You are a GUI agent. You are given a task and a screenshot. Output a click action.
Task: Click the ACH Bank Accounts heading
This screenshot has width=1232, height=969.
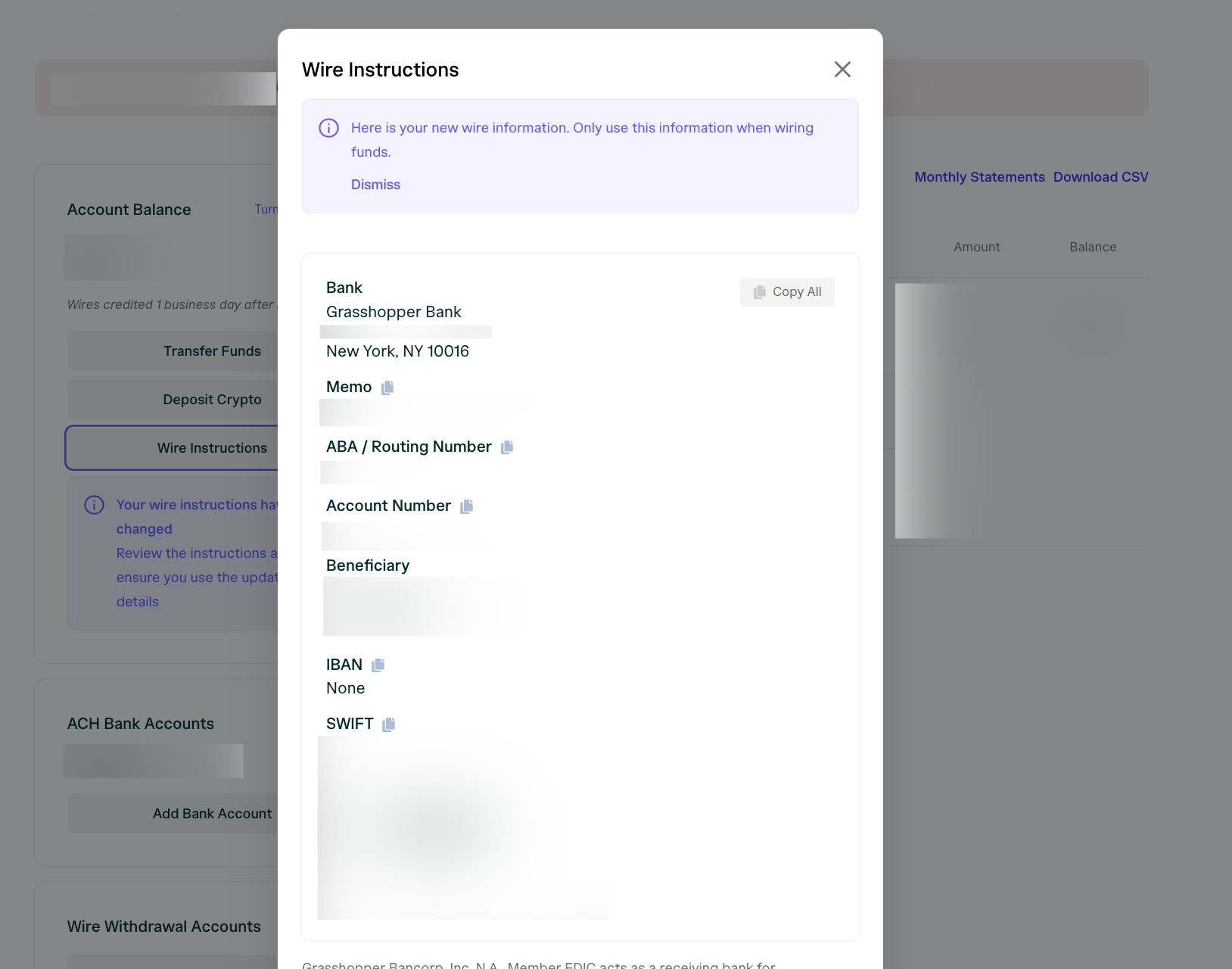click(x=140, y=724)
